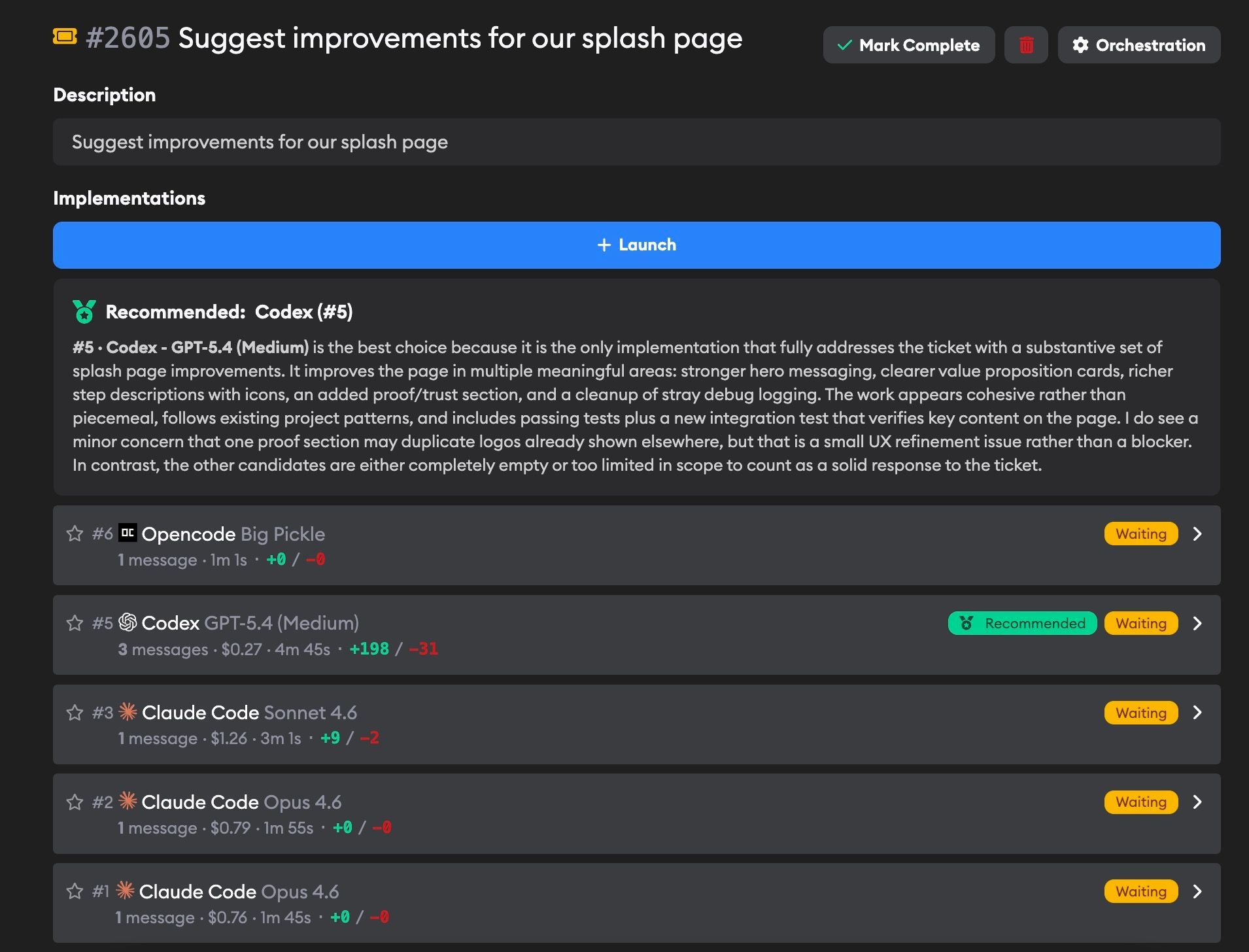Viewport: 1249px width, 952px height.
Task: Mark the ticket as complete
Action: (x=908, y=45)
